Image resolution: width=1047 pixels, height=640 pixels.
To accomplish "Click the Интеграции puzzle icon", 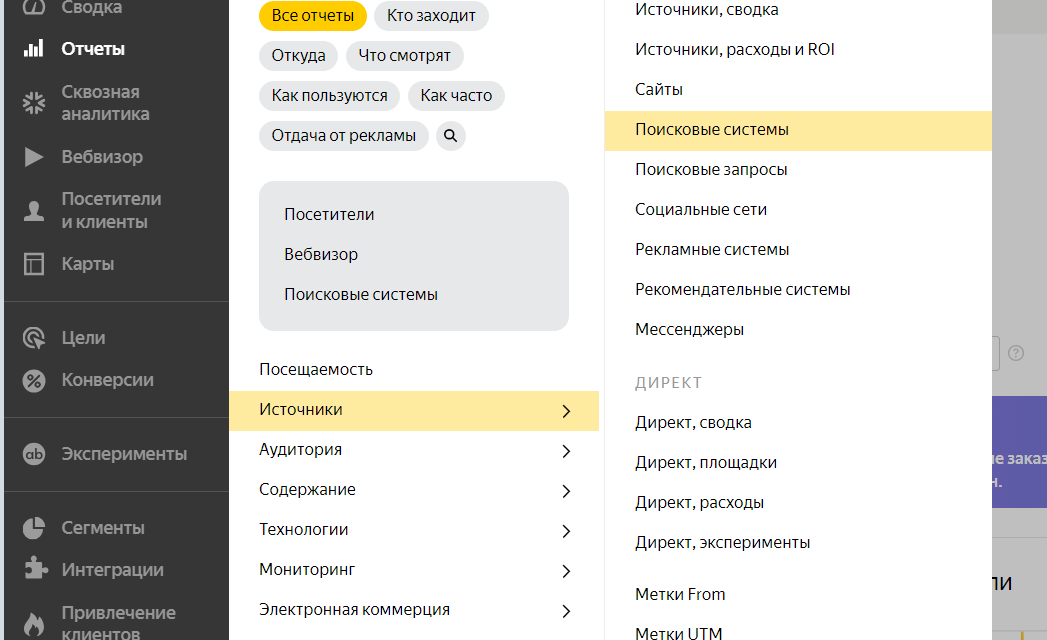I will click(x=34, y=570).
